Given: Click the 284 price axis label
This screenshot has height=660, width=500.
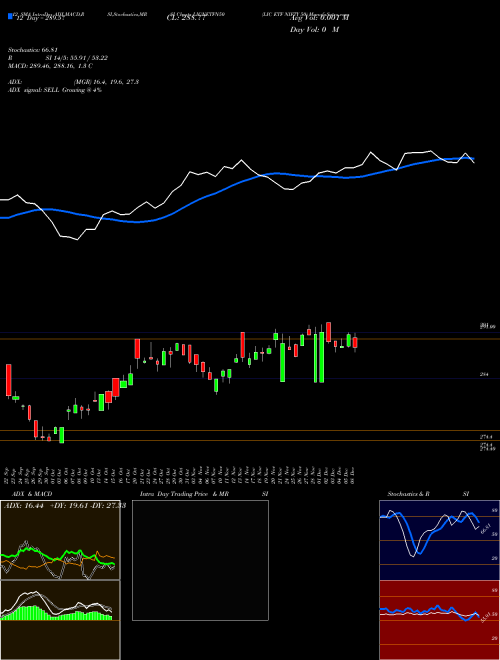Looking at the screenshot, I should (484, 374).
